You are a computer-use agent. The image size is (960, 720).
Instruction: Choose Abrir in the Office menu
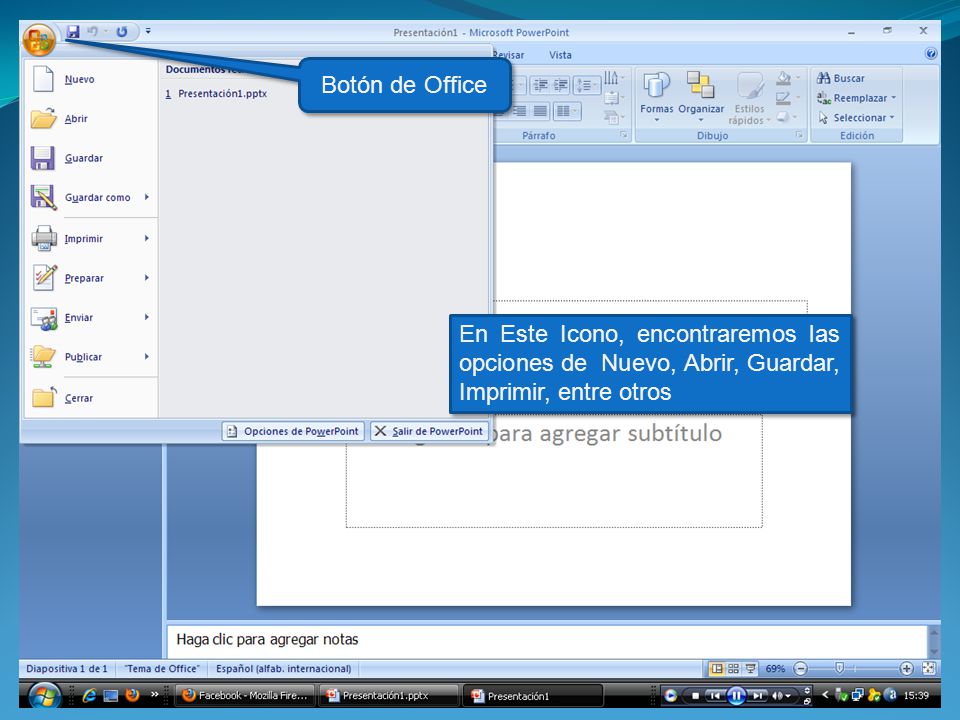click(x=92, y=119)
